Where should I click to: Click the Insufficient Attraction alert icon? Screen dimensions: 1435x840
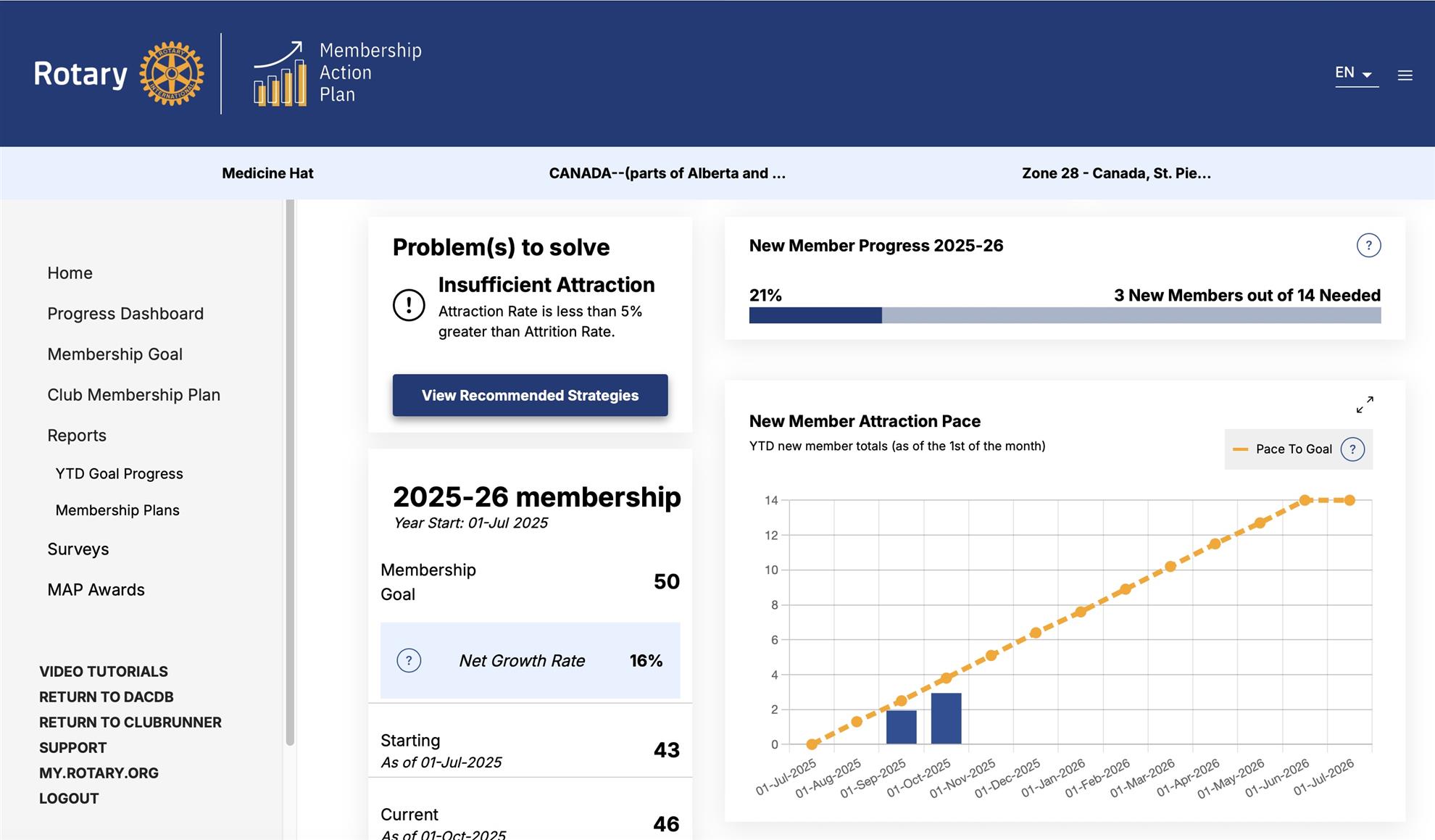(409, 305)
